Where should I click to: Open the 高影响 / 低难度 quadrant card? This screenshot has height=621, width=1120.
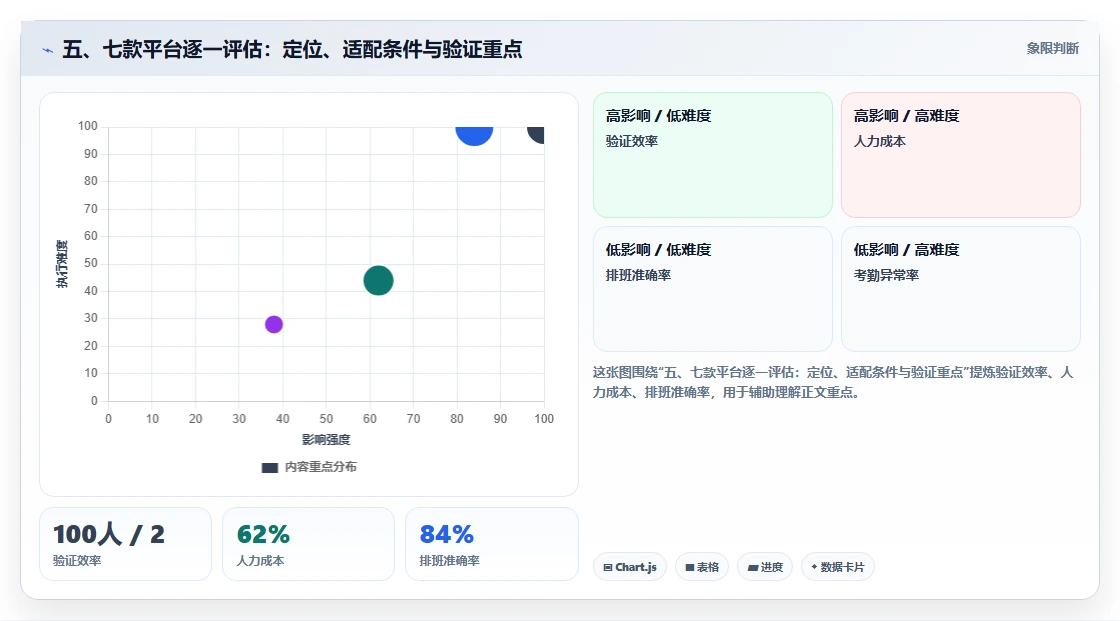(x=713, y=155)
